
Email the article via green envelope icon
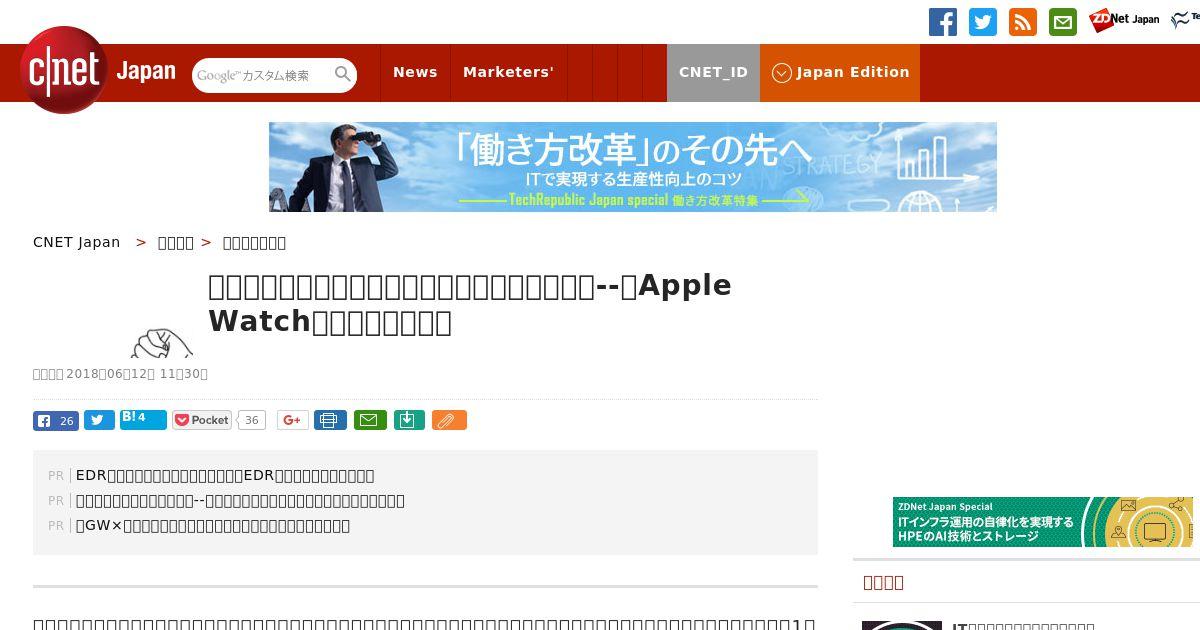pyautogui.click(x=369, y=420)
